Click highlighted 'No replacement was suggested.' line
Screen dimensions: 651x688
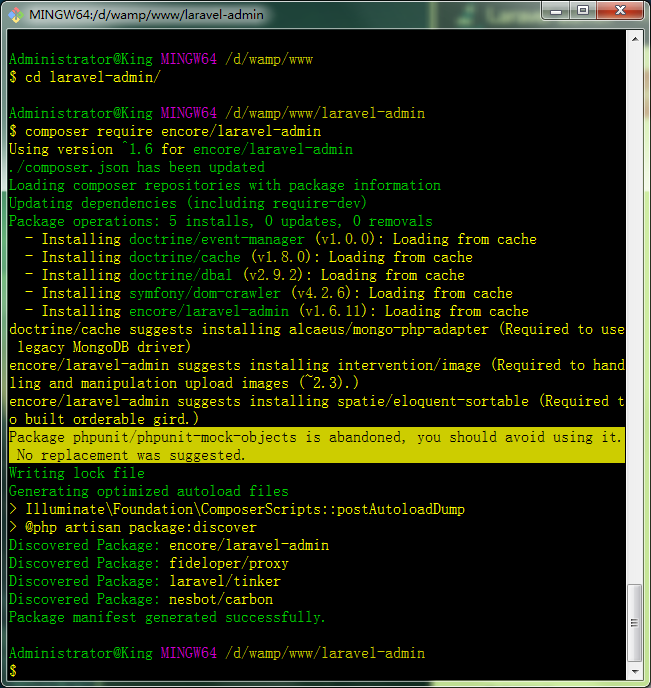[x=131, y=455]
